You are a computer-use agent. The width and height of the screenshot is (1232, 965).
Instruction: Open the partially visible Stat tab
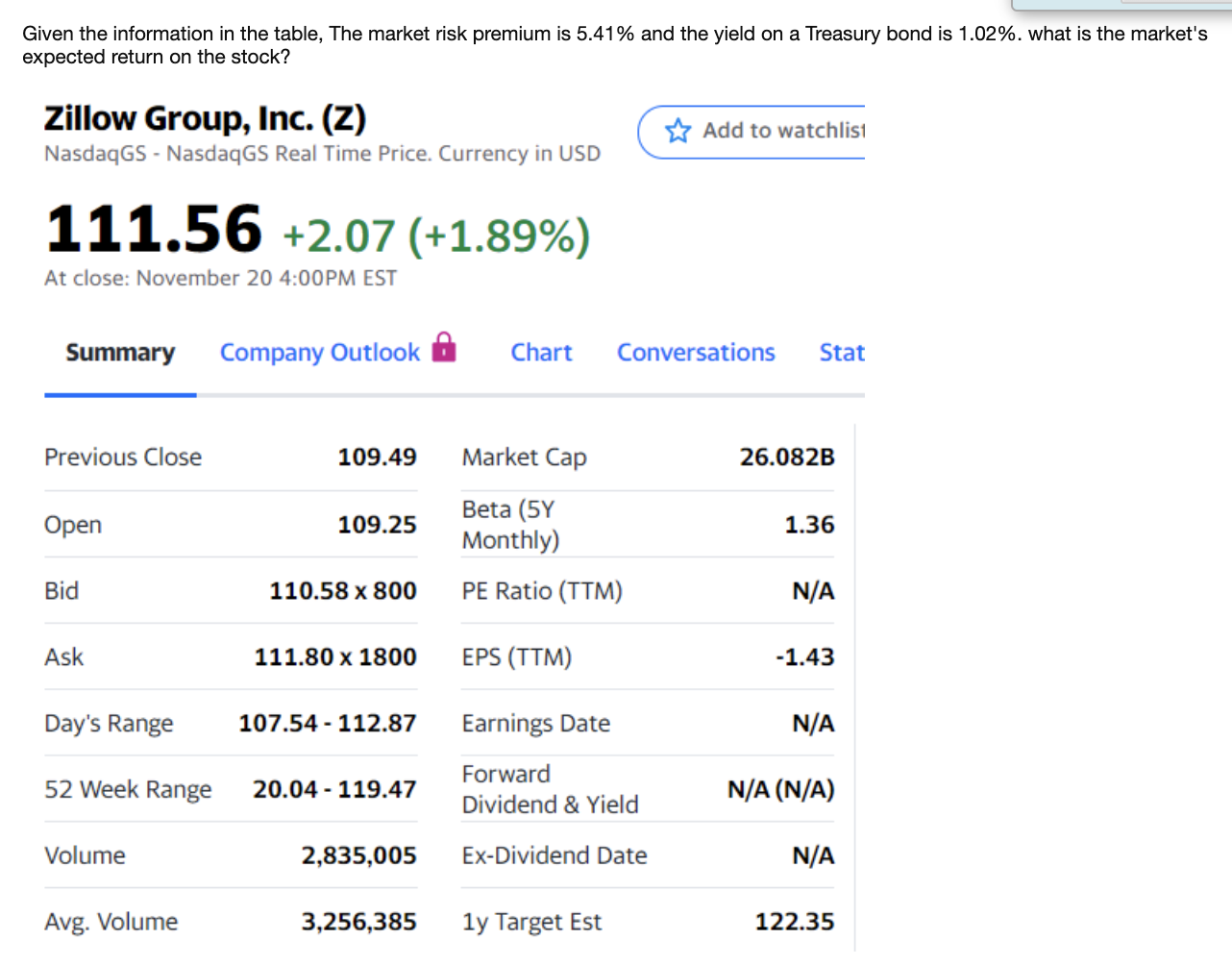point(842,353)
